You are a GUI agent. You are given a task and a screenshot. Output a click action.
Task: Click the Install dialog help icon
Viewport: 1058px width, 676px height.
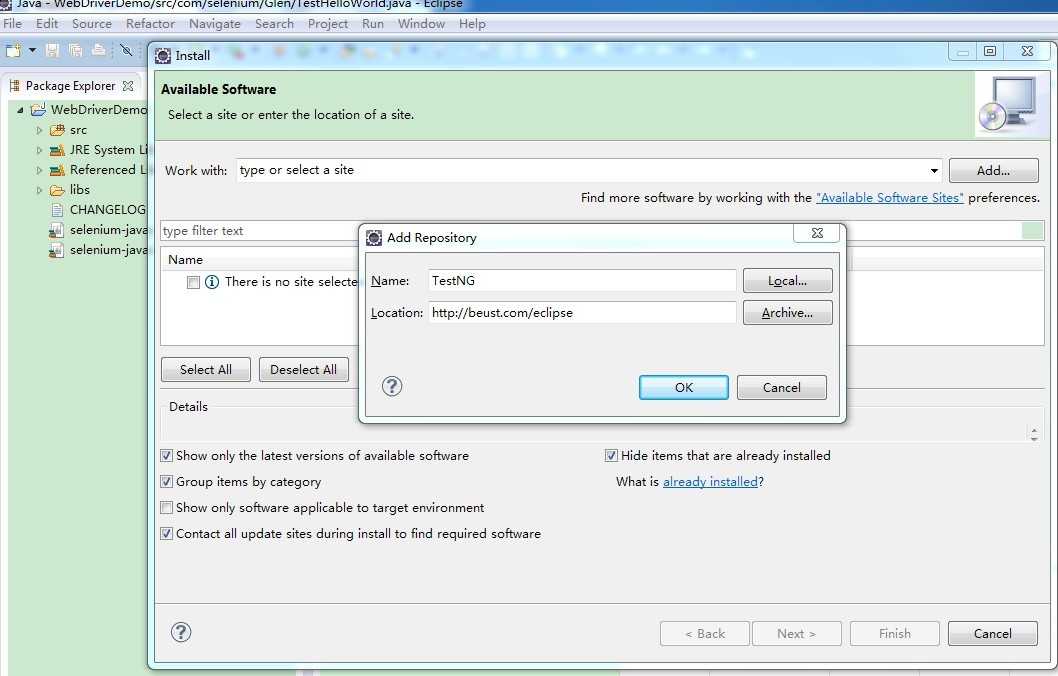[x=181, y=632]
